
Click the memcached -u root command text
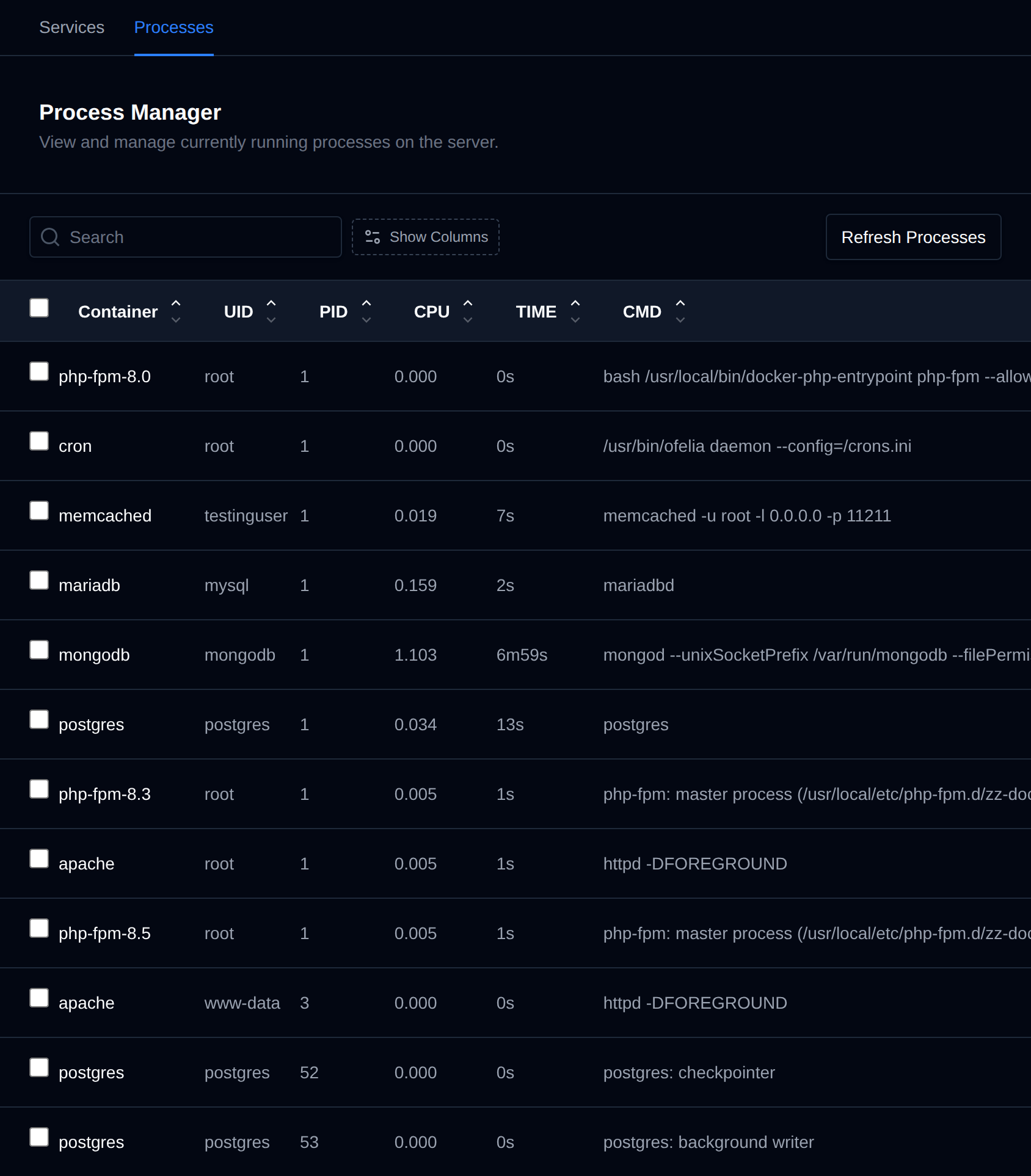point(747,516)
